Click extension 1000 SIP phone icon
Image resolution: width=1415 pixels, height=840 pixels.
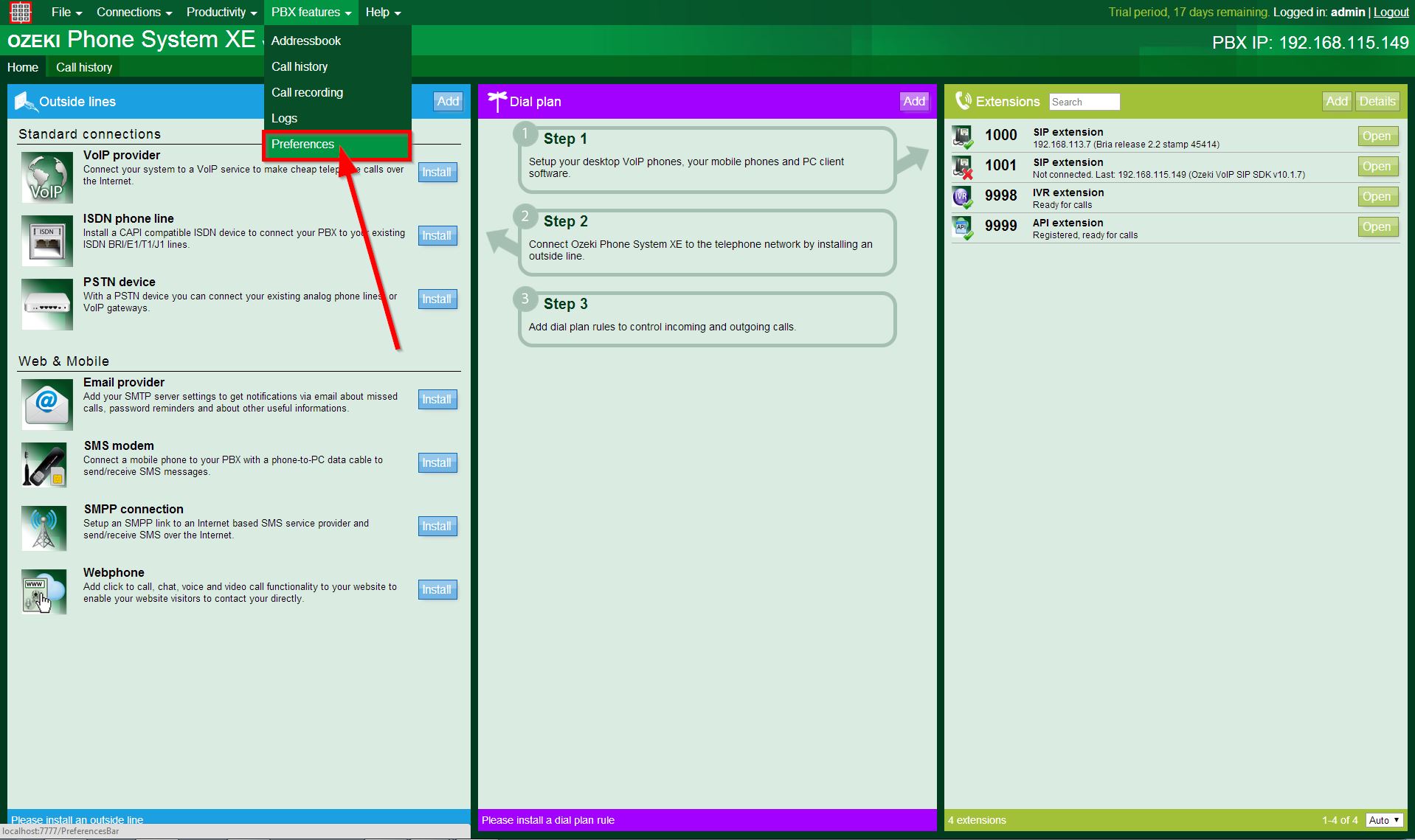pyautogui.click(x=962, y=136)
